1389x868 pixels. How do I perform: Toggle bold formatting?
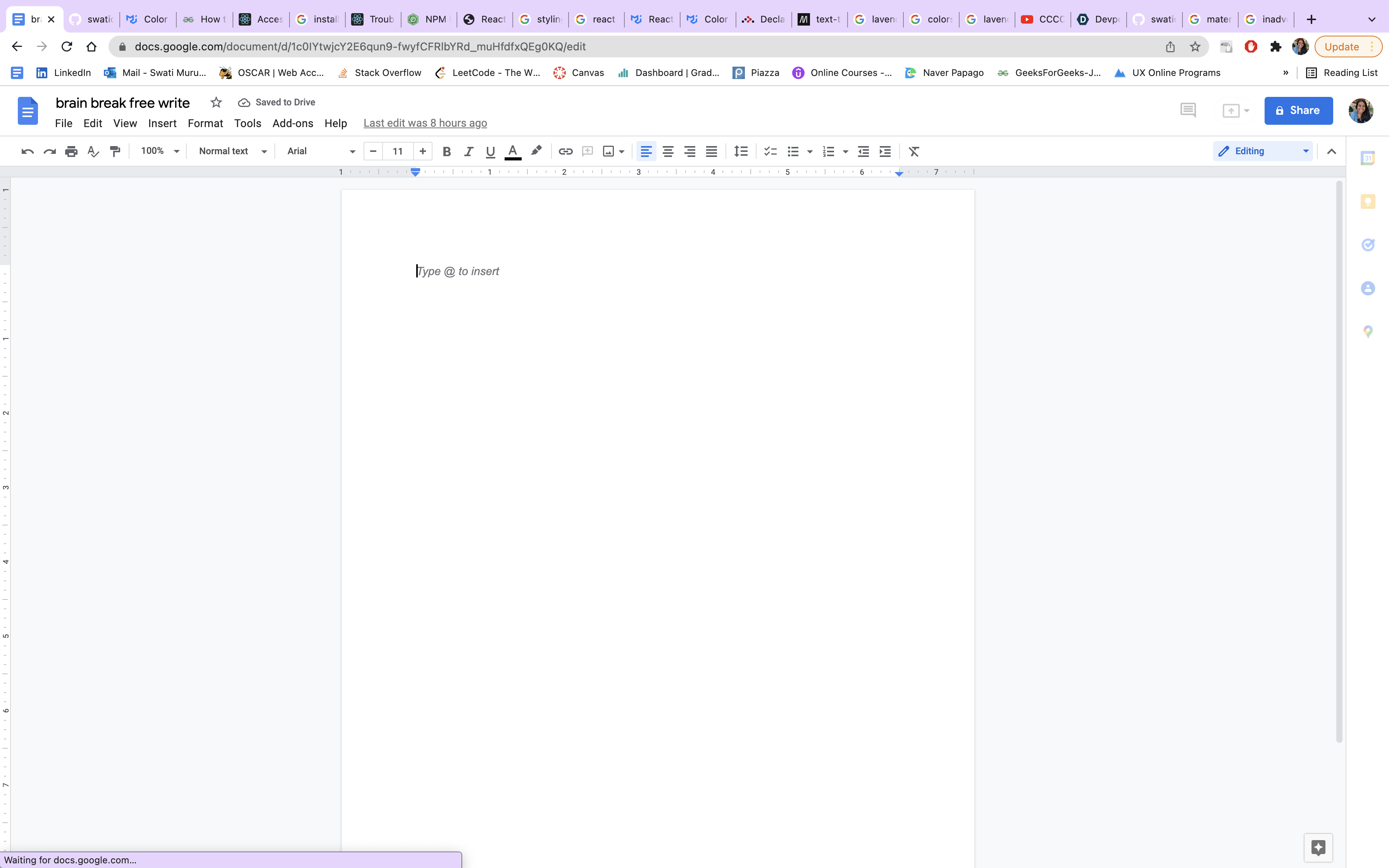click(446, 152)
